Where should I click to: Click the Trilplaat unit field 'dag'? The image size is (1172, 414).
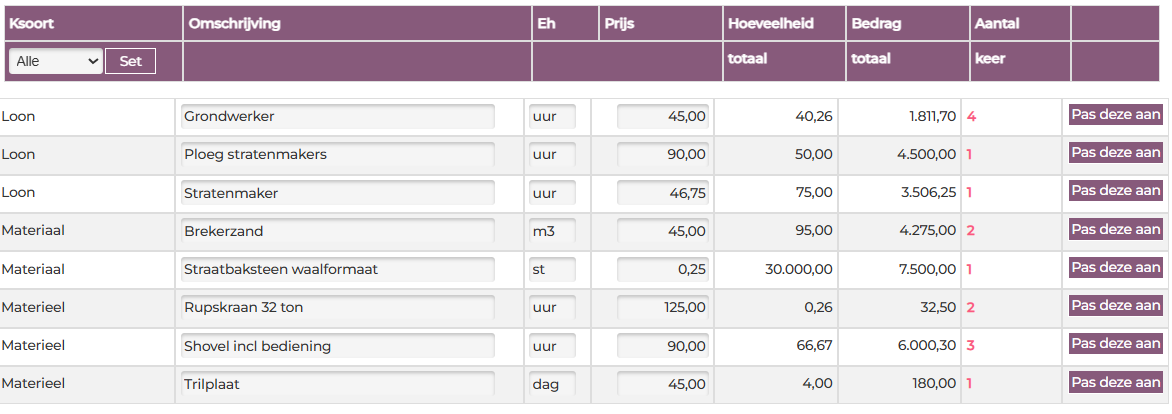pos(552,384)
